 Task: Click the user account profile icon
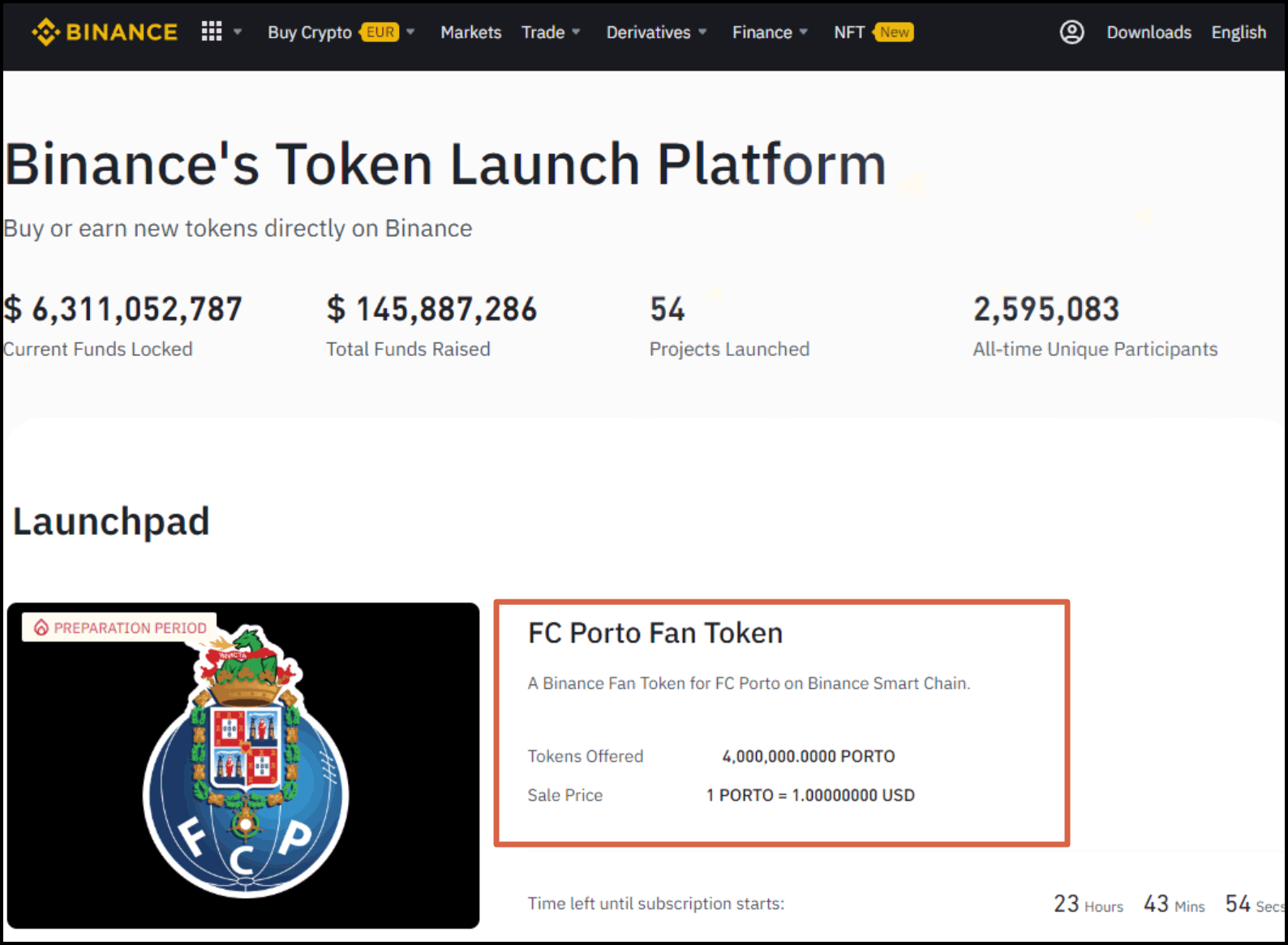1071,32
